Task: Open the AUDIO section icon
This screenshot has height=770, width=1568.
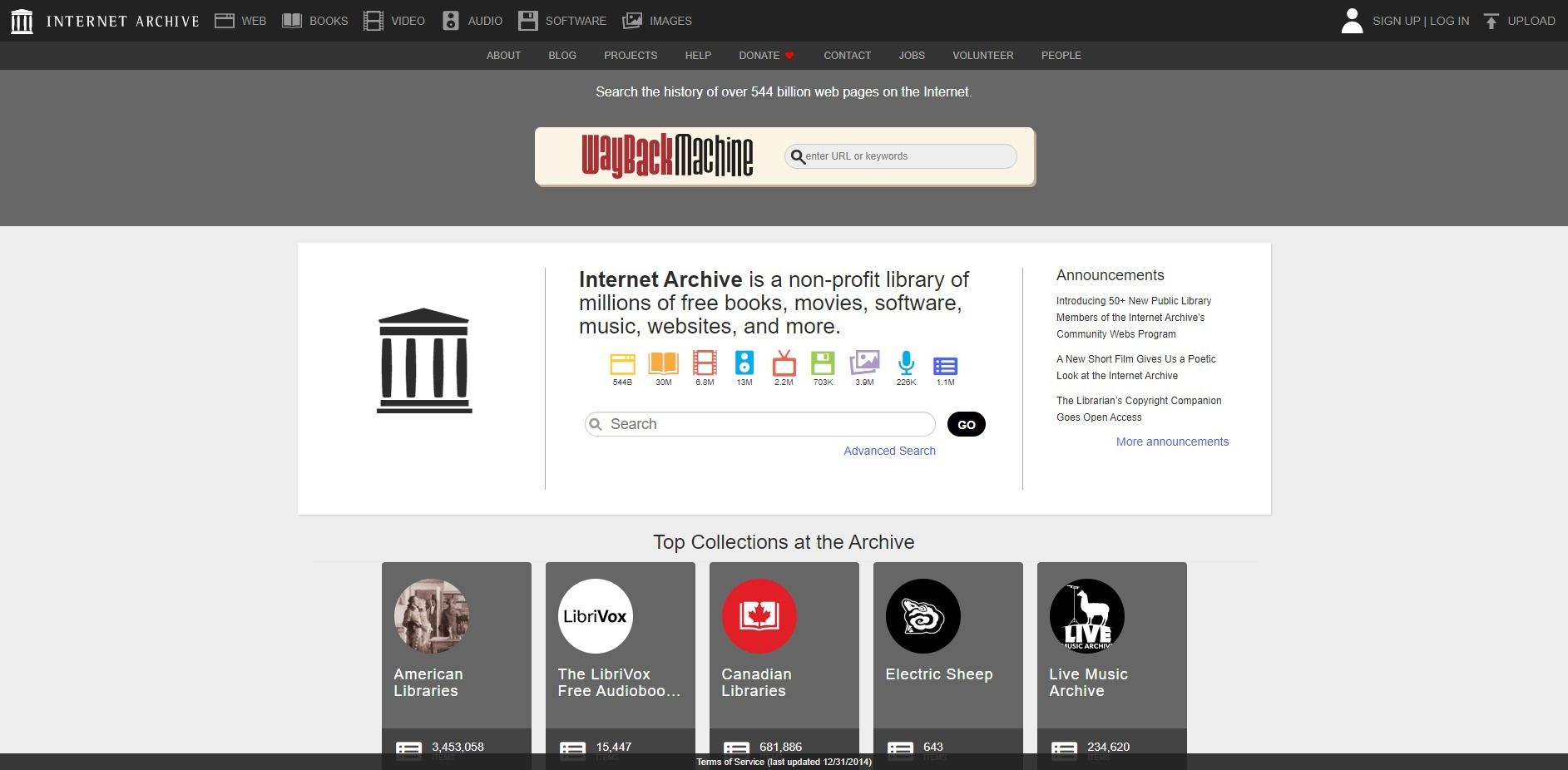Action: click(x=452, y=20)
